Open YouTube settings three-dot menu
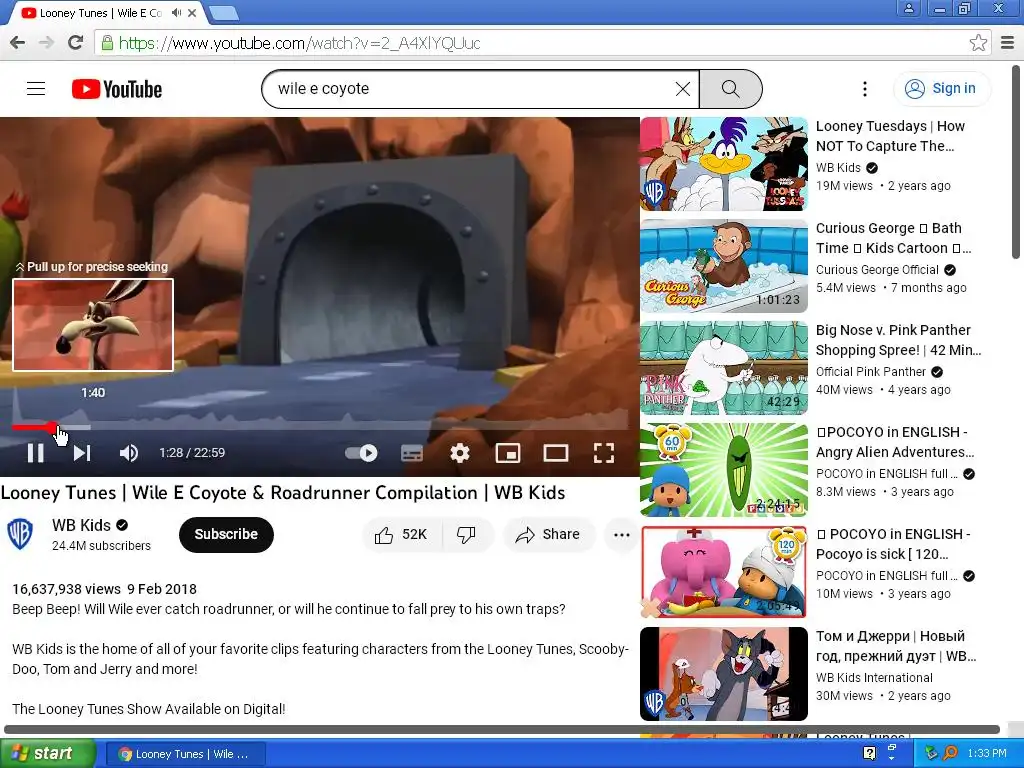This screenshot has width=1024, height=768. [865, 89]
